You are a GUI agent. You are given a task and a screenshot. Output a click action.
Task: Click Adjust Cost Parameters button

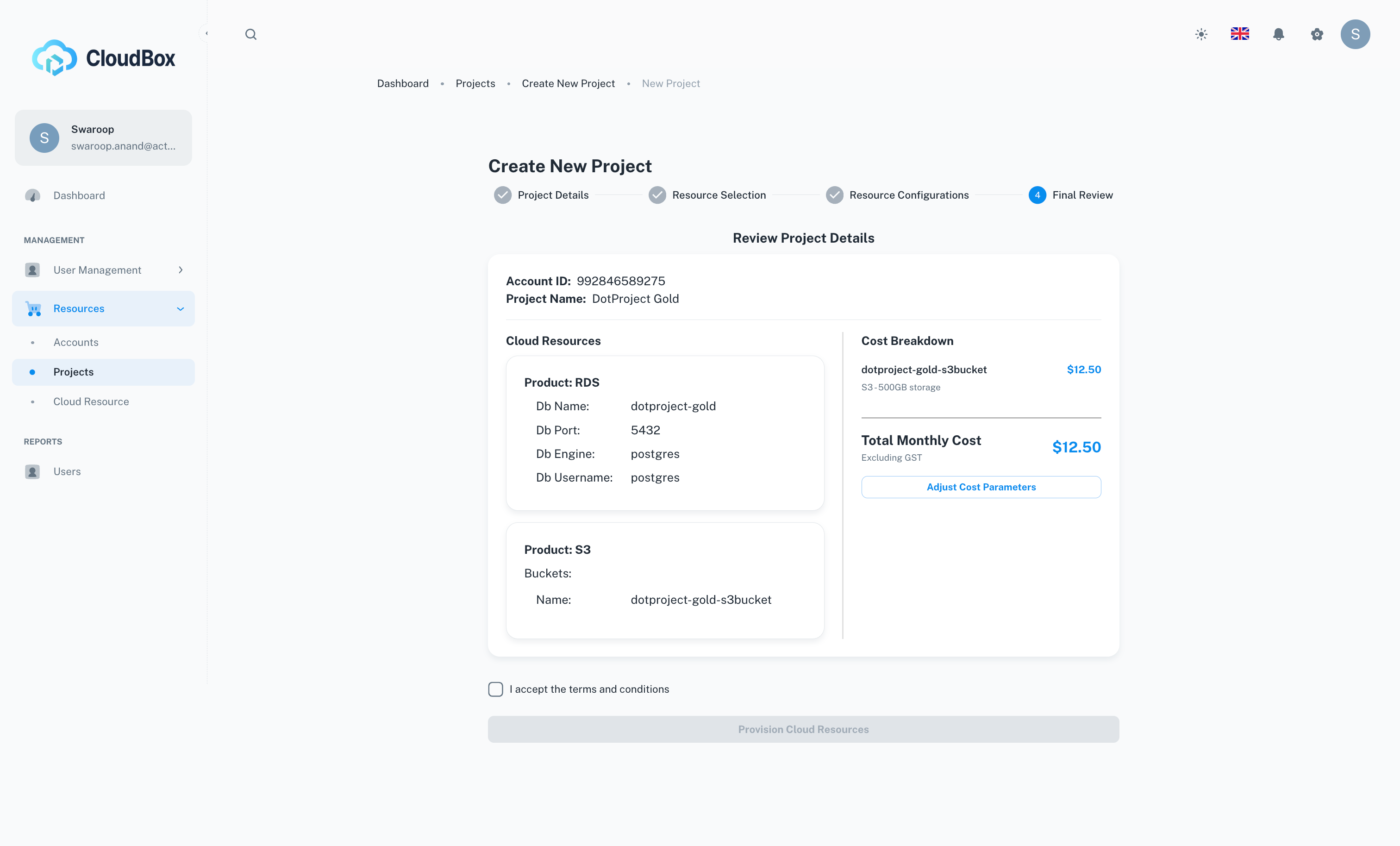tap(981, 487)
